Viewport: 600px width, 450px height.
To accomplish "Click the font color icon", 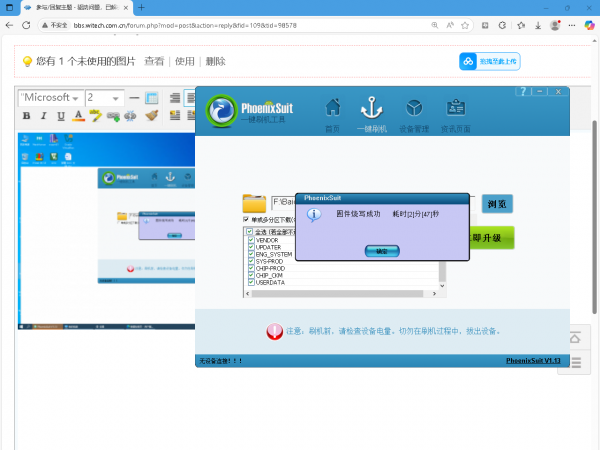I will tap(78, 116).
